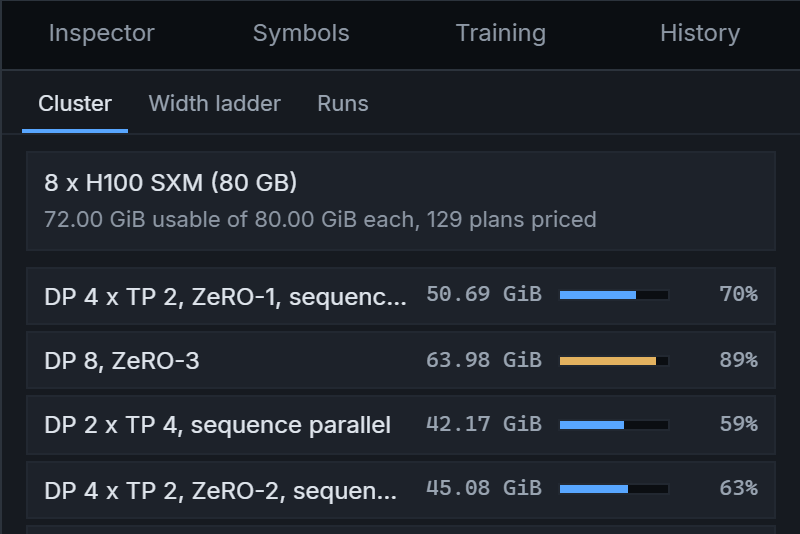Switch to the Symbols tab

click(301, 34)
